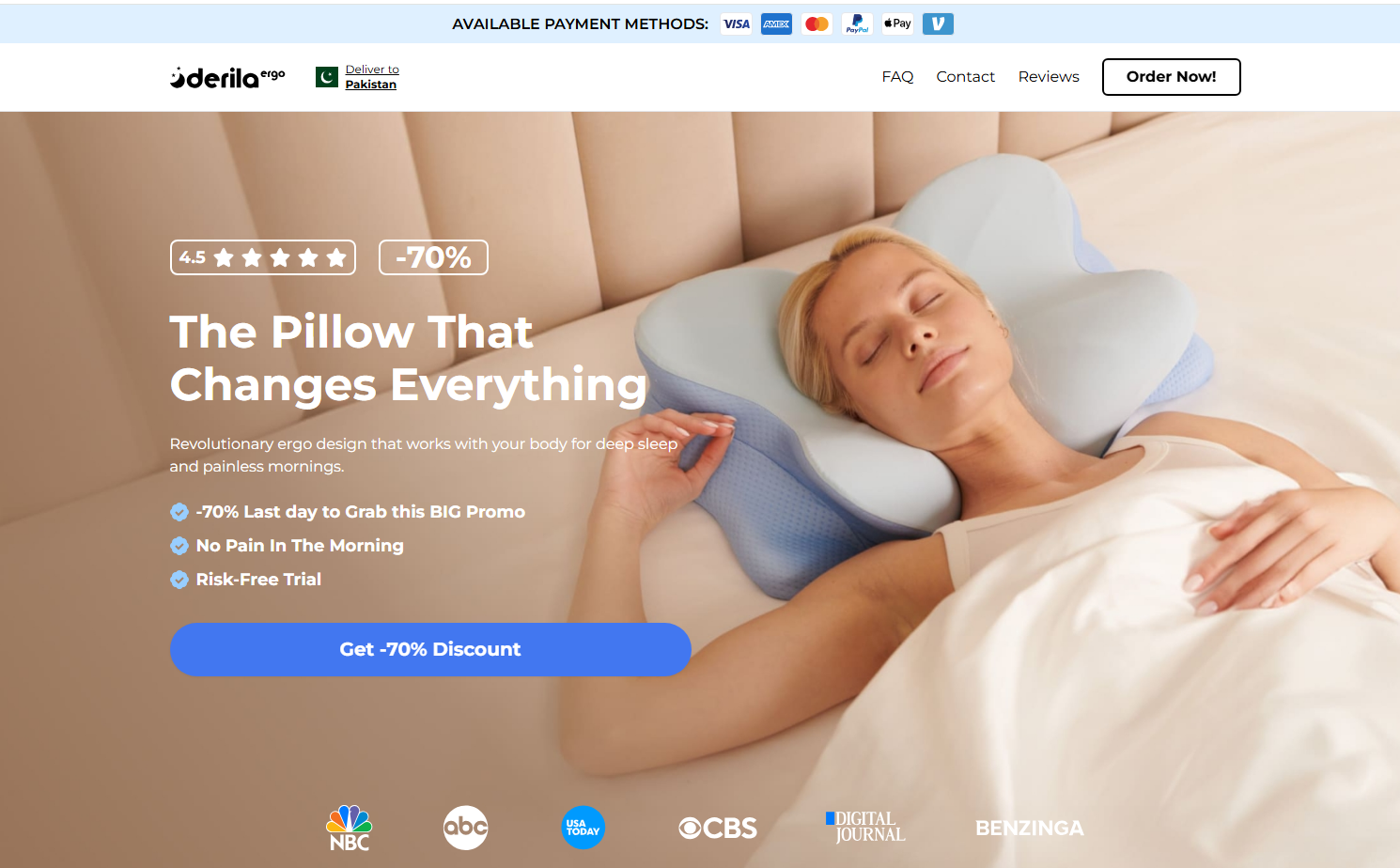1400x868 pixels.
Task: Click the -70% discount badge
Action: [433, 257]
